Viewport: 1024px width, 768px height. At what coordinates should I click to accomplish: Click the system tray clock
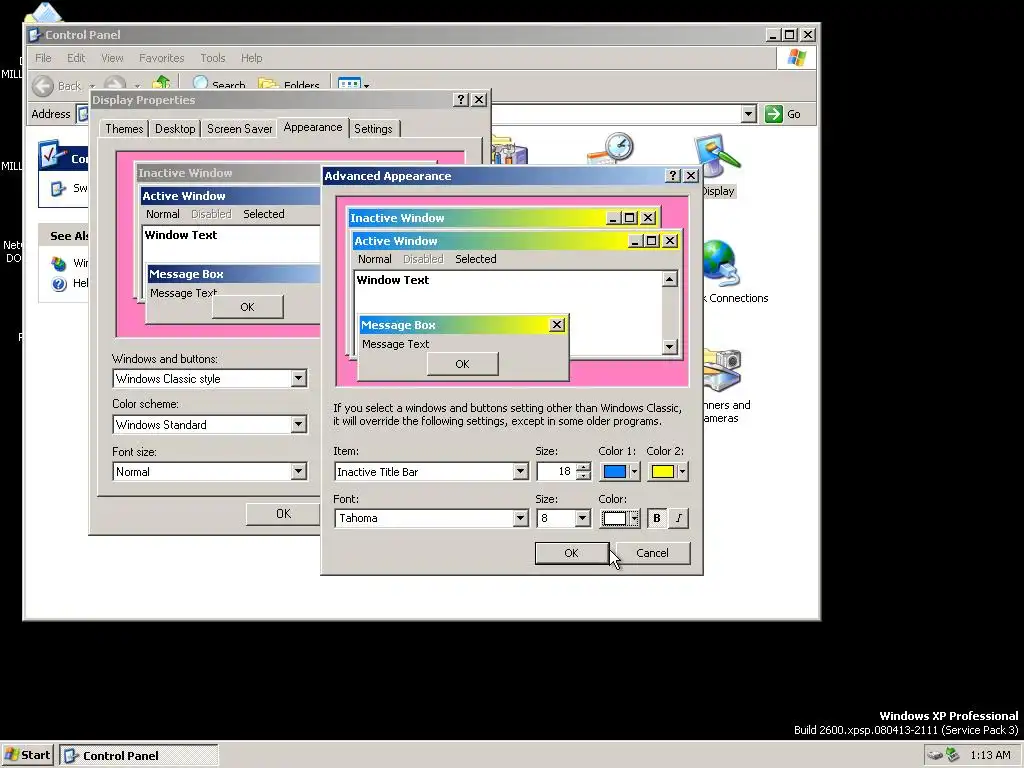(x=990, y=755)
